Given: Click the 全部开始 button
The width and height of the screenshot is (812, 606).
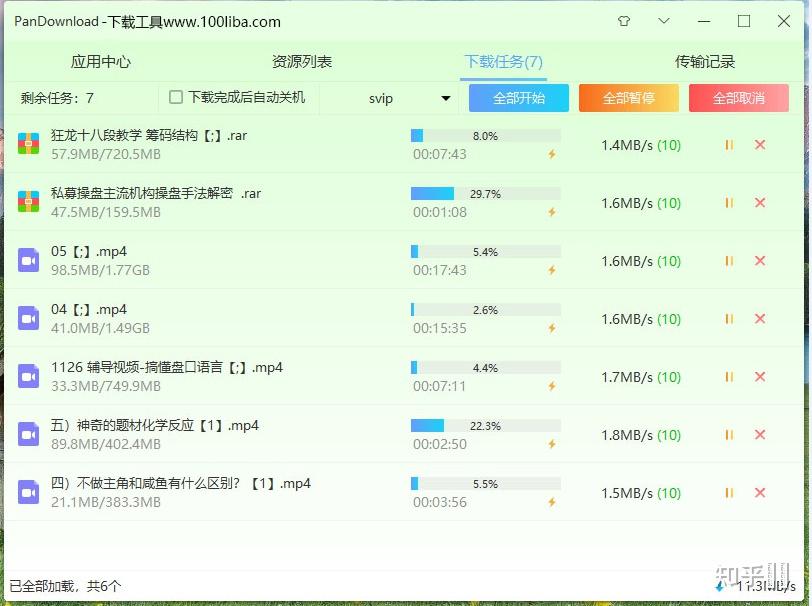Looking at the screenshot, I should [x=518, y=97].
